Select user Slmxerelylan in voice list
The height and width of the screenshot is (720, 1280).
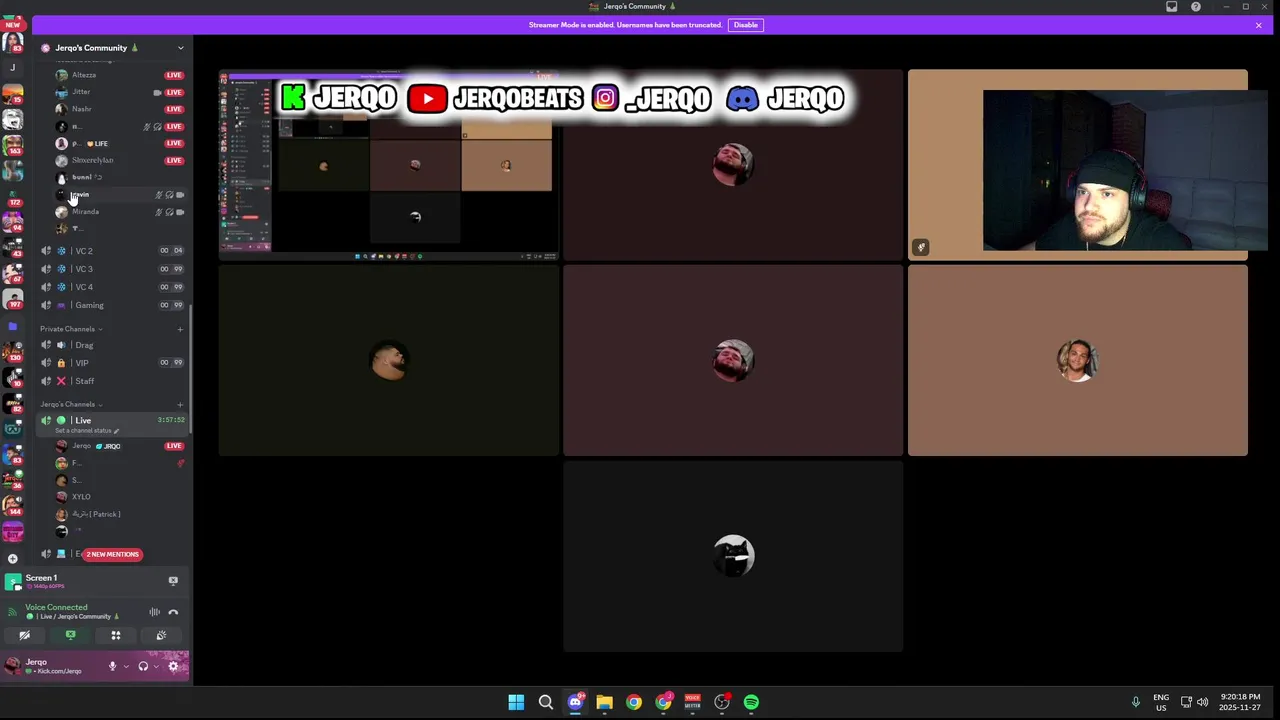[92, 160]
